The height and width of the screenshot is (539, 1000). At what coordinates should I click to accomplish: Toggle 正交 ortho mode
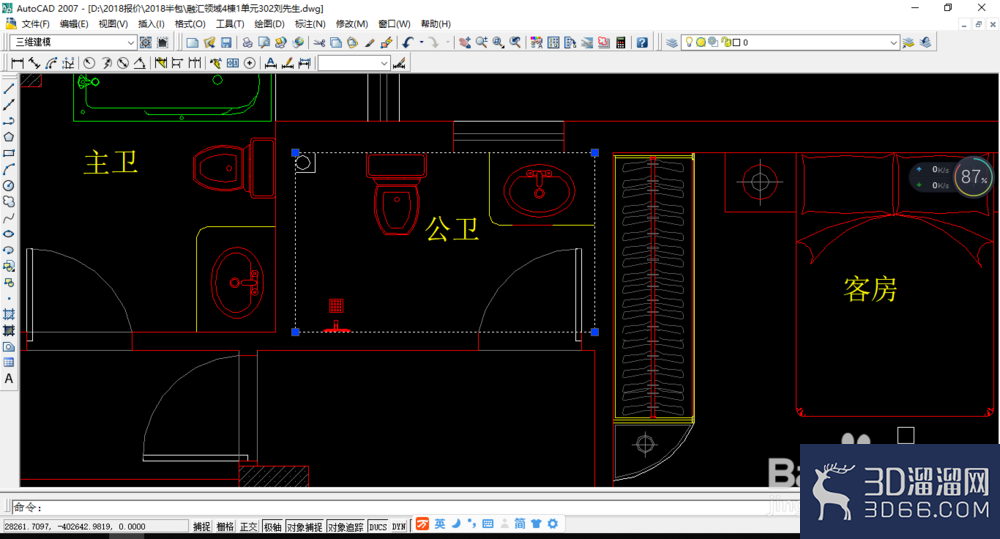[x=248, y=526]
